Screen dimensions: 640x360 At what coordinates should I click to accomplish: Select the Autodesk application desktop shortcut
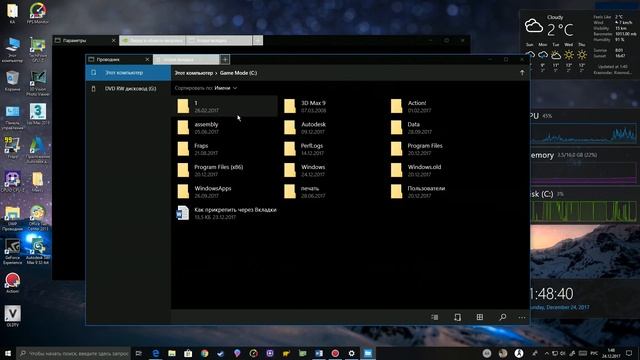click(x=38, y=150)
